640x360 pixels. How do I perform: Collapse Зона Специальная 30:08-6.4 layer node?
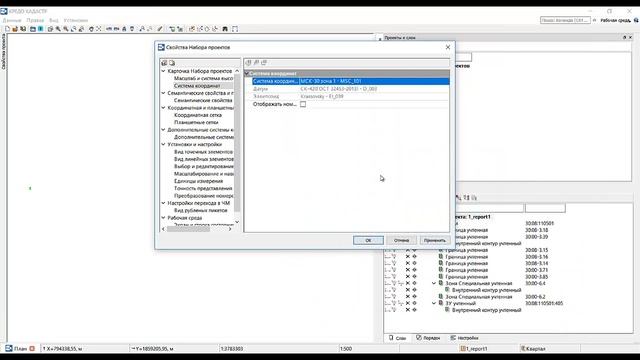434,283
